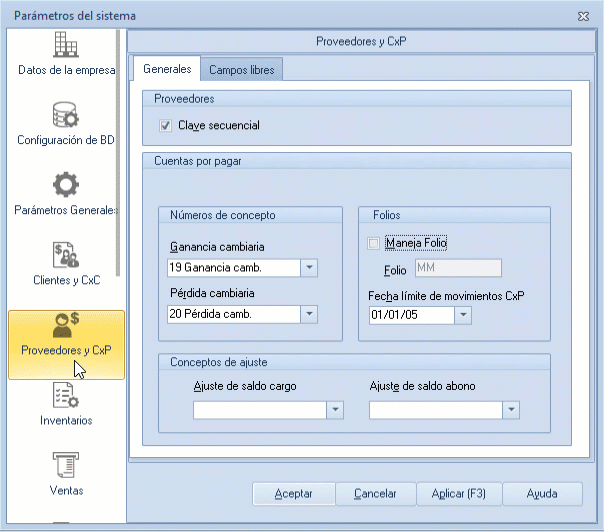604x532 pixels.
Task: Select the Parámetros Generales gear icon
Action: tap(66, 185)
